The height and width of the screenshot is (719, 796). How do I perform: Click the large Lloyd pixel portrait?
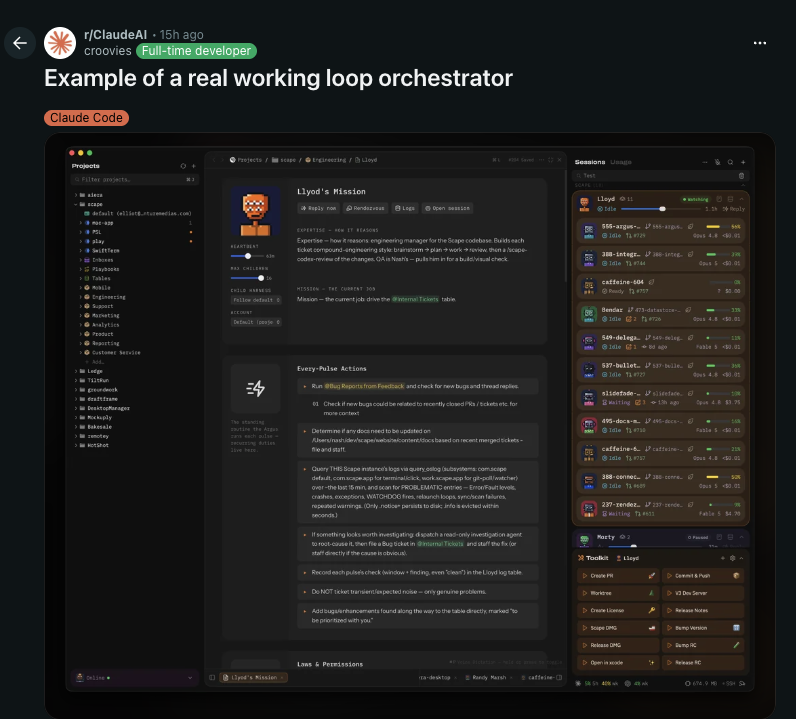tap(255, 211)
